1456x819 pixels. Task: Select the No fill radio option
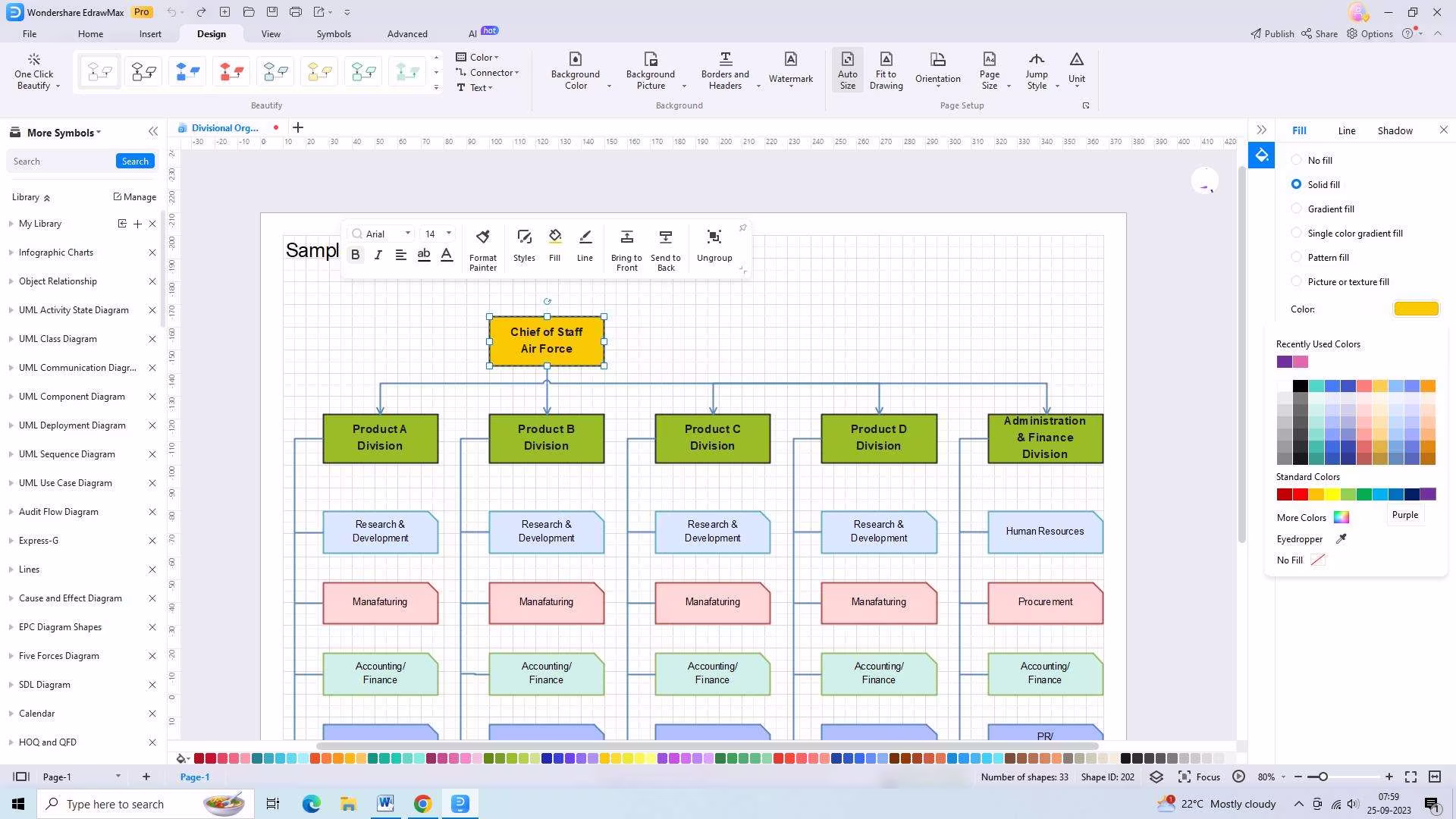tap(1296, 160)
